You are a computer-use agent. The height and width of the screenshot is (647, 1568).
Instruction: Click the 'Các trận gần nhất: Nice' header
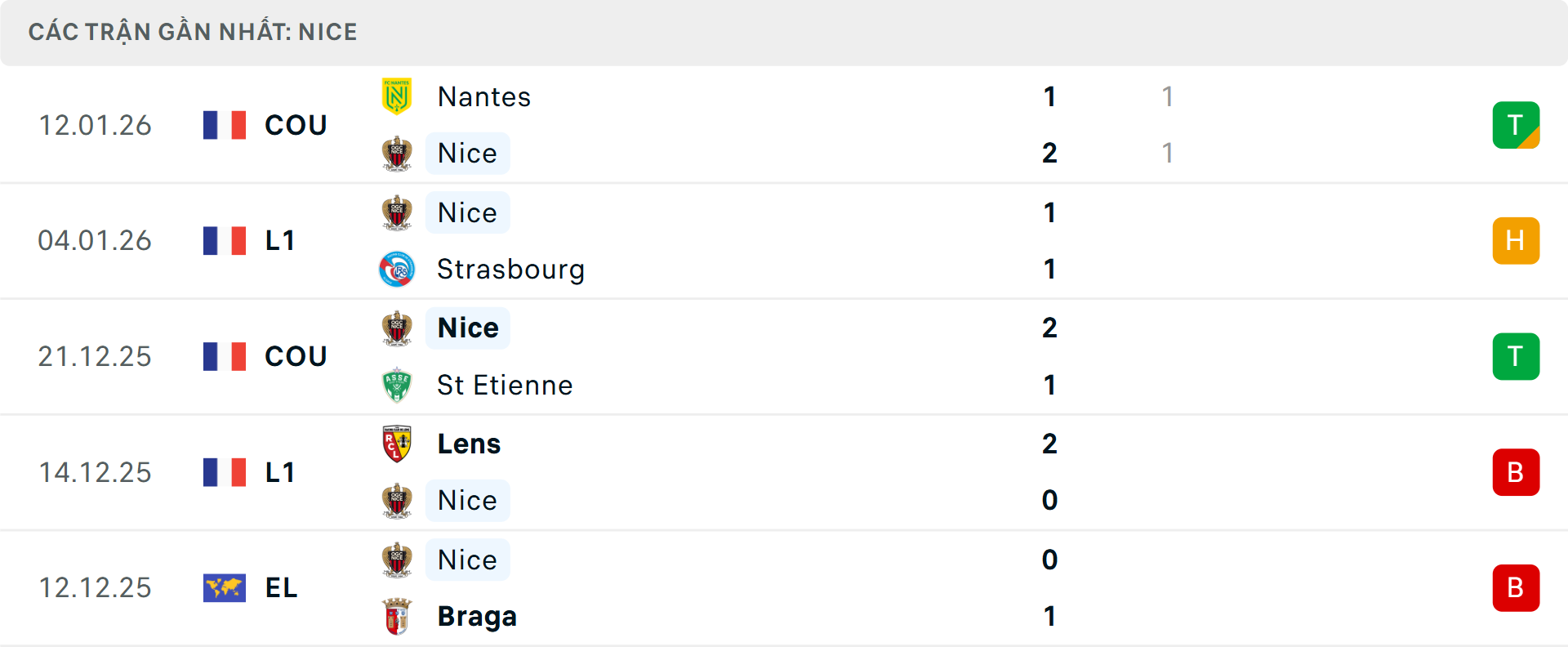(x=193, y=32)
